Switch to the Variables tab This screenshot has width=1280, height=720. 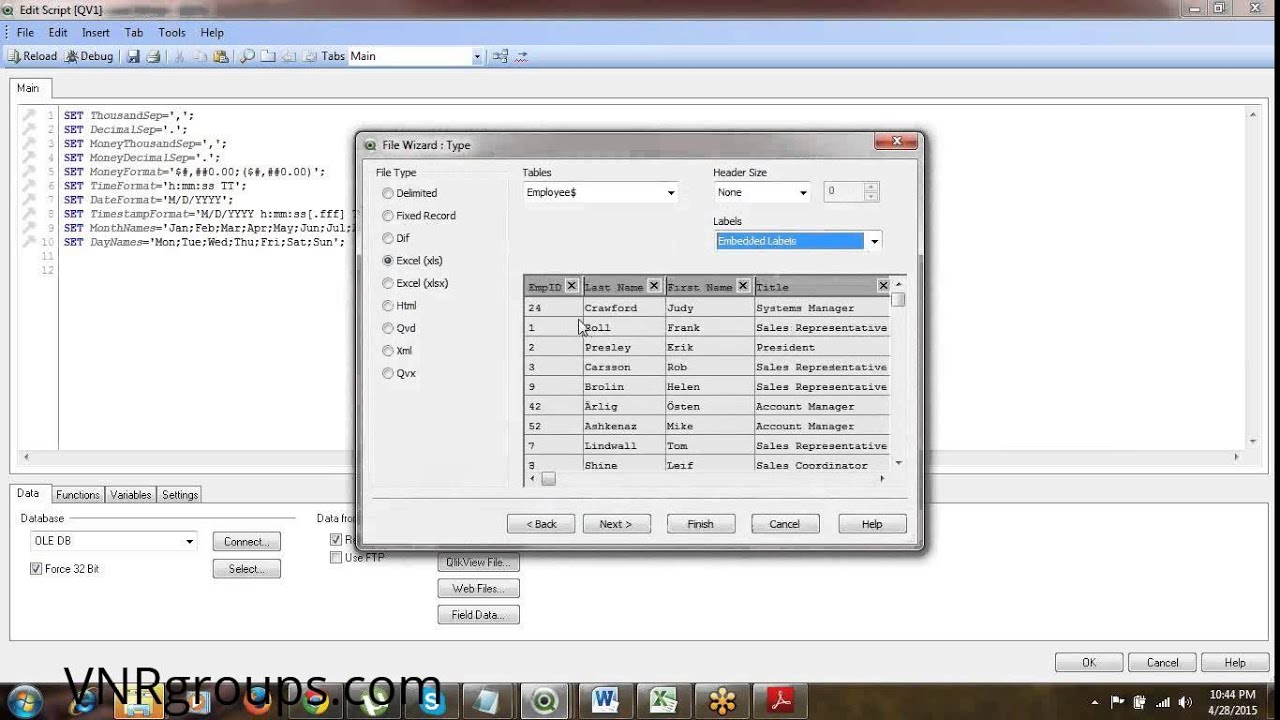[131, 495]
